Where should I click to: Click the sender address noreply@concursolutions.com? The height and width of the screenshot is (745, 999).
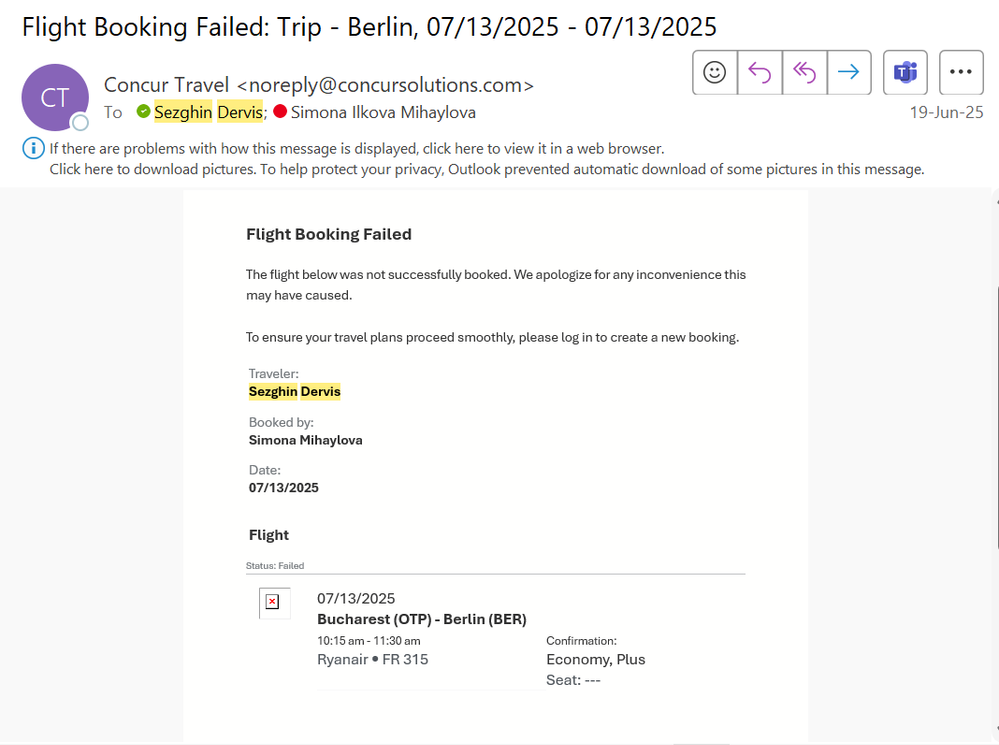pos(385,85)
